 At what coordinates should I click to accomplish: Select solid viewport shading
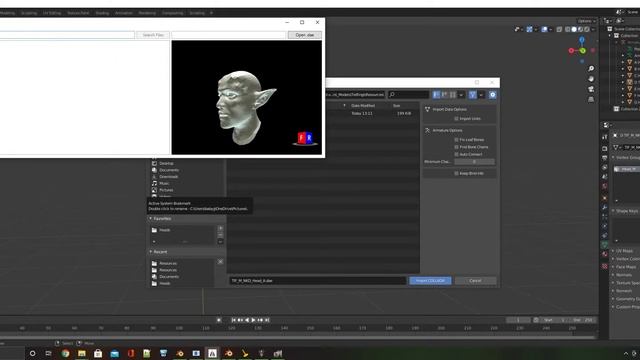pyautogui.click(x=574, y=29)
